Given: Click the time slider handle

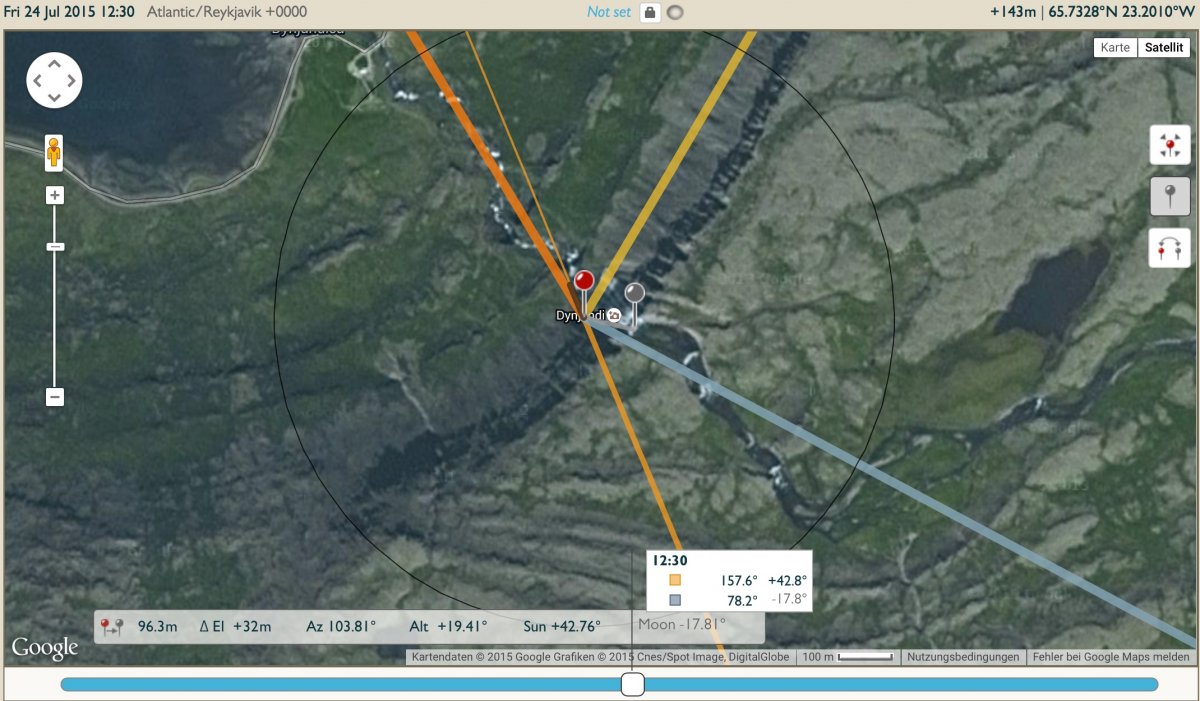Looking at the screenshot, I should pyautogui.click(x=633, y=684).
